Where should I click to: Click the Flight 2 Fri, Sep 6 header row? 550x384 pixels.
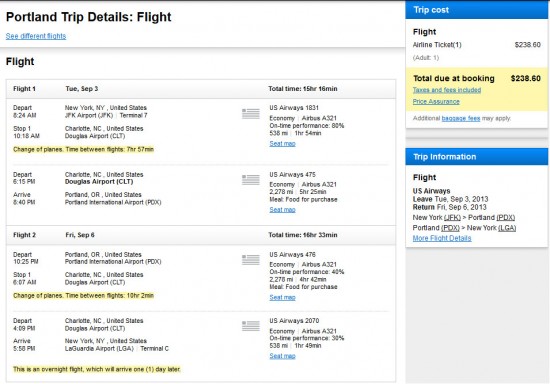pos(201,235)
